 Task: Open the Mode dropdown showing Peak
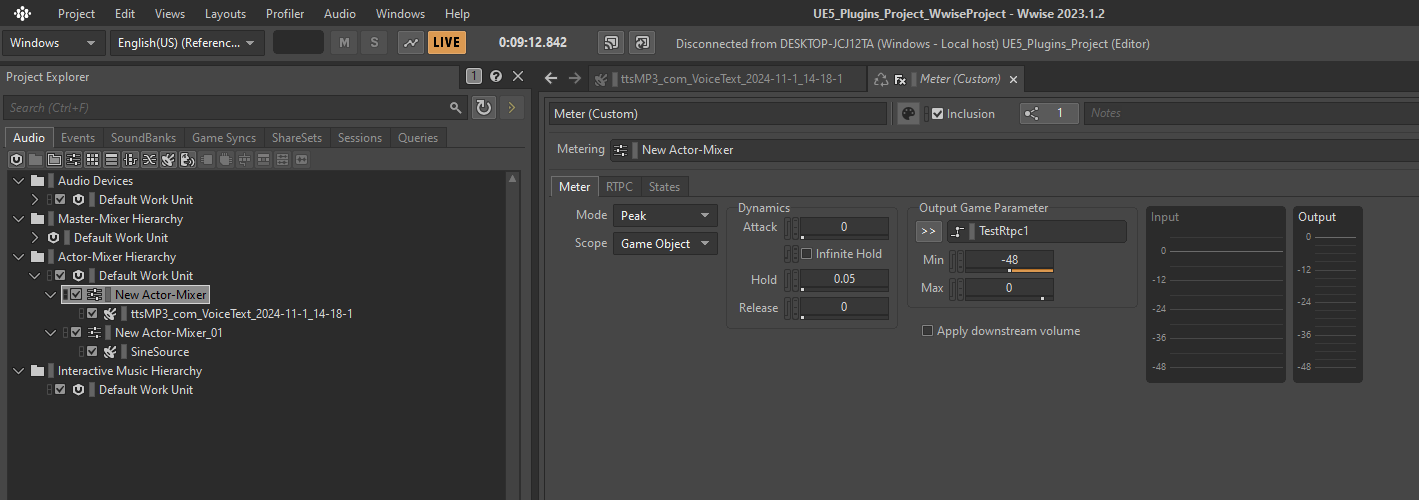[x=665, y=215]
